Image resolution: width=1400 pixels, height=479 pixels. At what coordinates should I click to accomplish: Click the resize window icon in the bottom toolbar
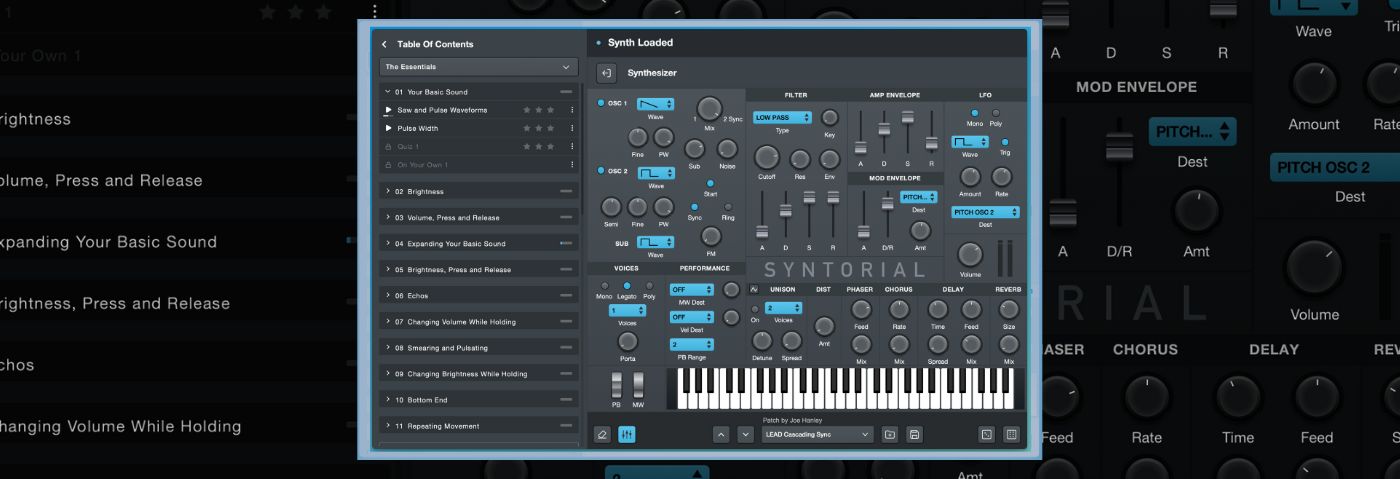click(x=986, y=434)
